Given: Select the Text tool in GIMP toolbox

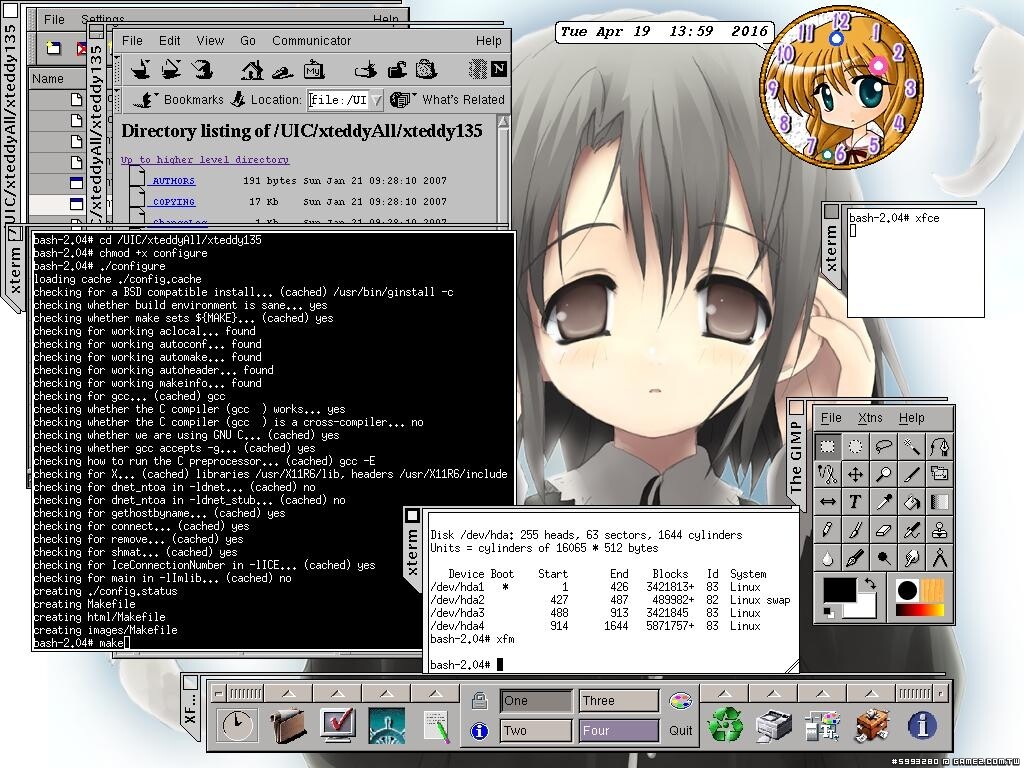Looking at the screenshot, I should click(x=855, y=502).
